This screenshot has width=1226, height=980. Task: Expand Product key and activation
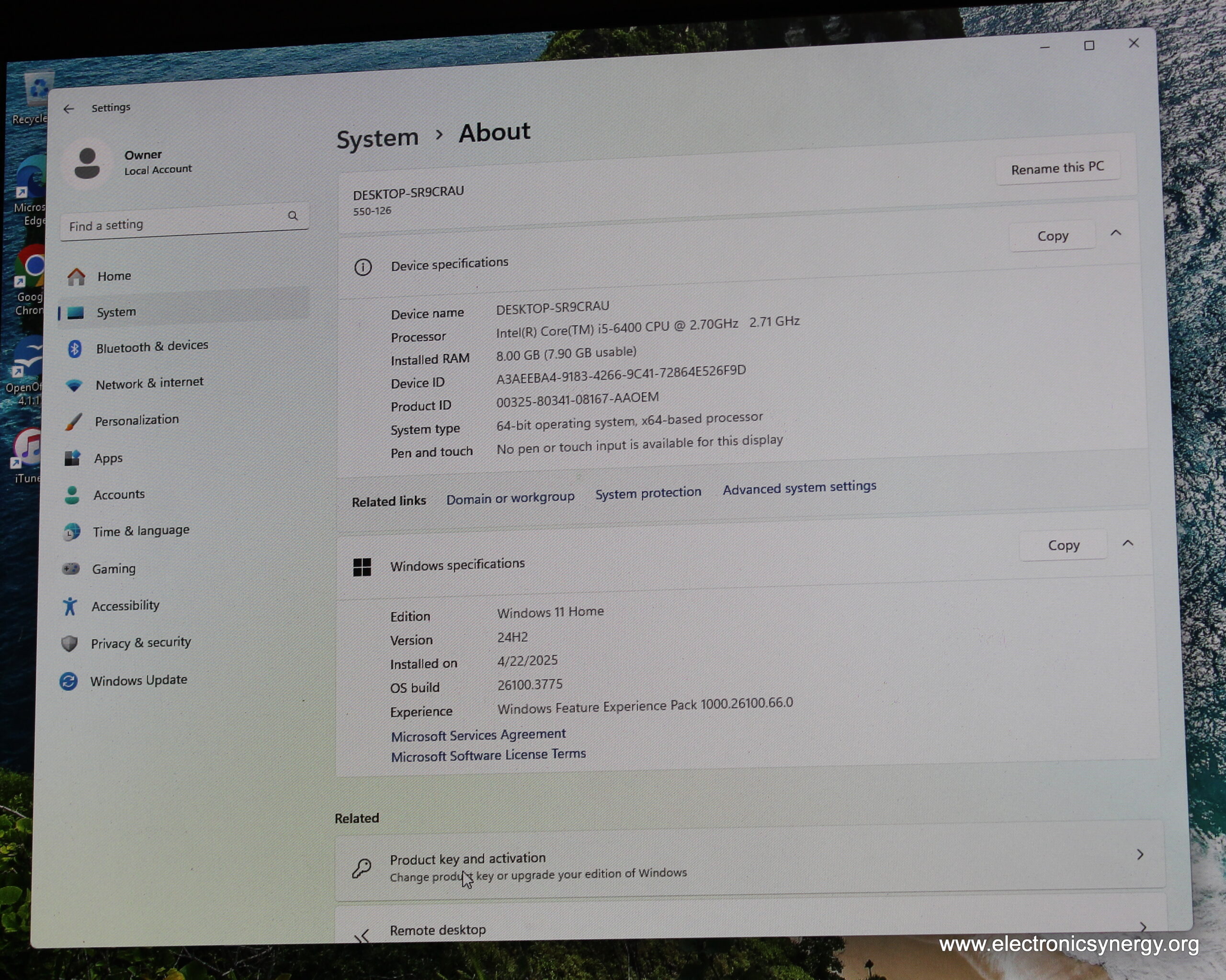tap(749, 863)
